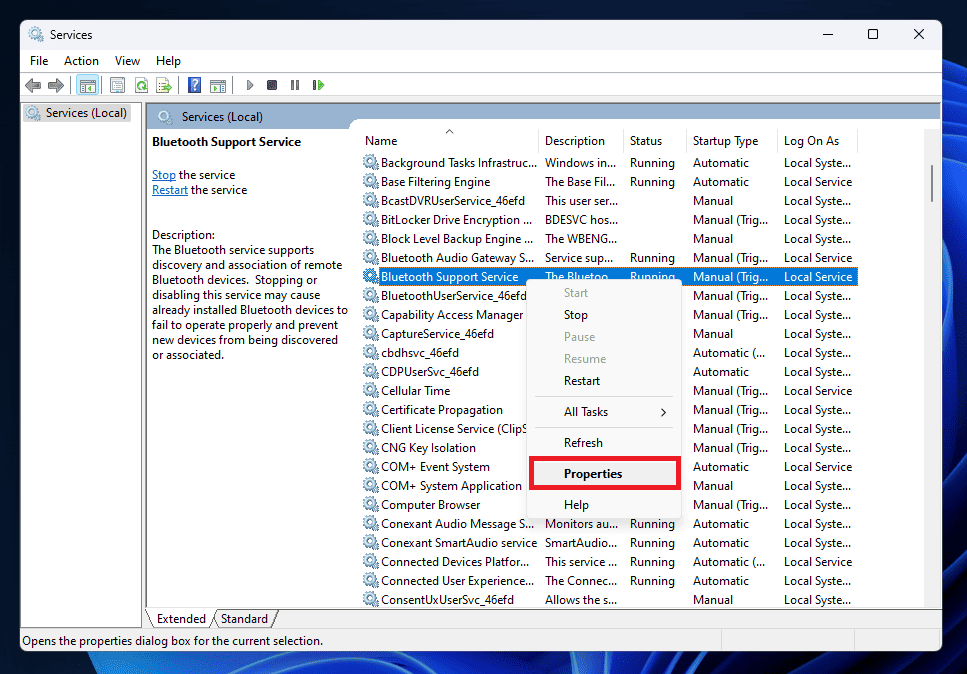The width and height of the screenshot is (967, 674).
Task: Select the Connected Devices Platform row
Action: click(609, 562)
